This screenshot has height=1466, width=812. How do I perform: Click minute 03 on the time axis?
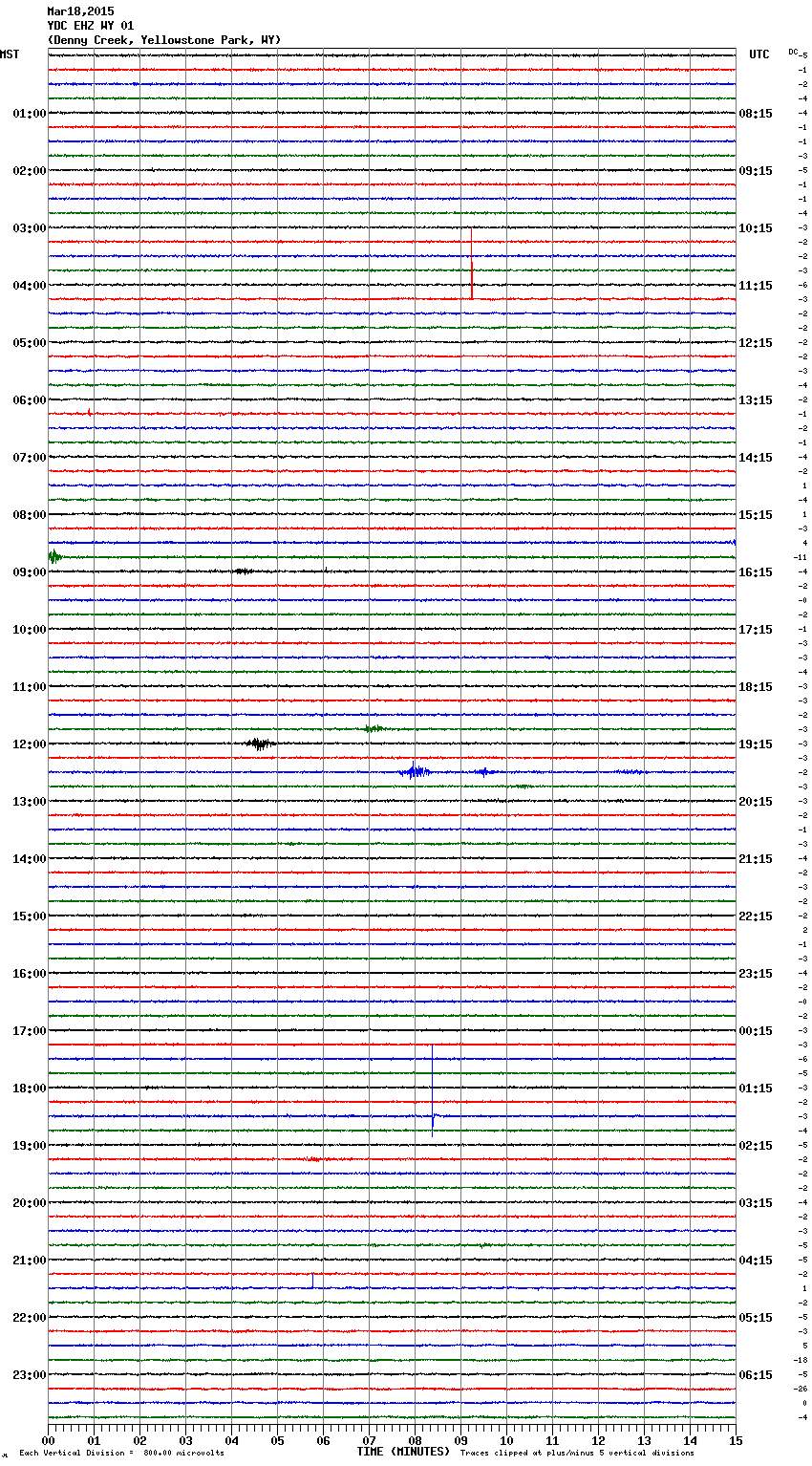click(x=186, y=1440)
